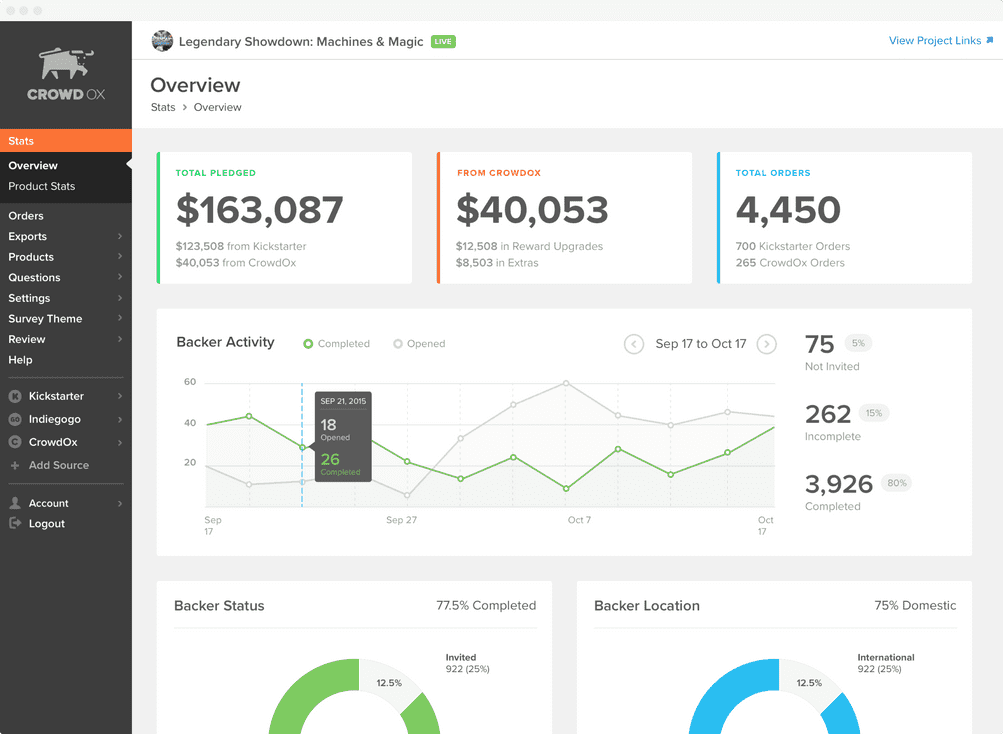Click the Logout link text
Viewport: 1003px width, 734px height.
(47, 523)
